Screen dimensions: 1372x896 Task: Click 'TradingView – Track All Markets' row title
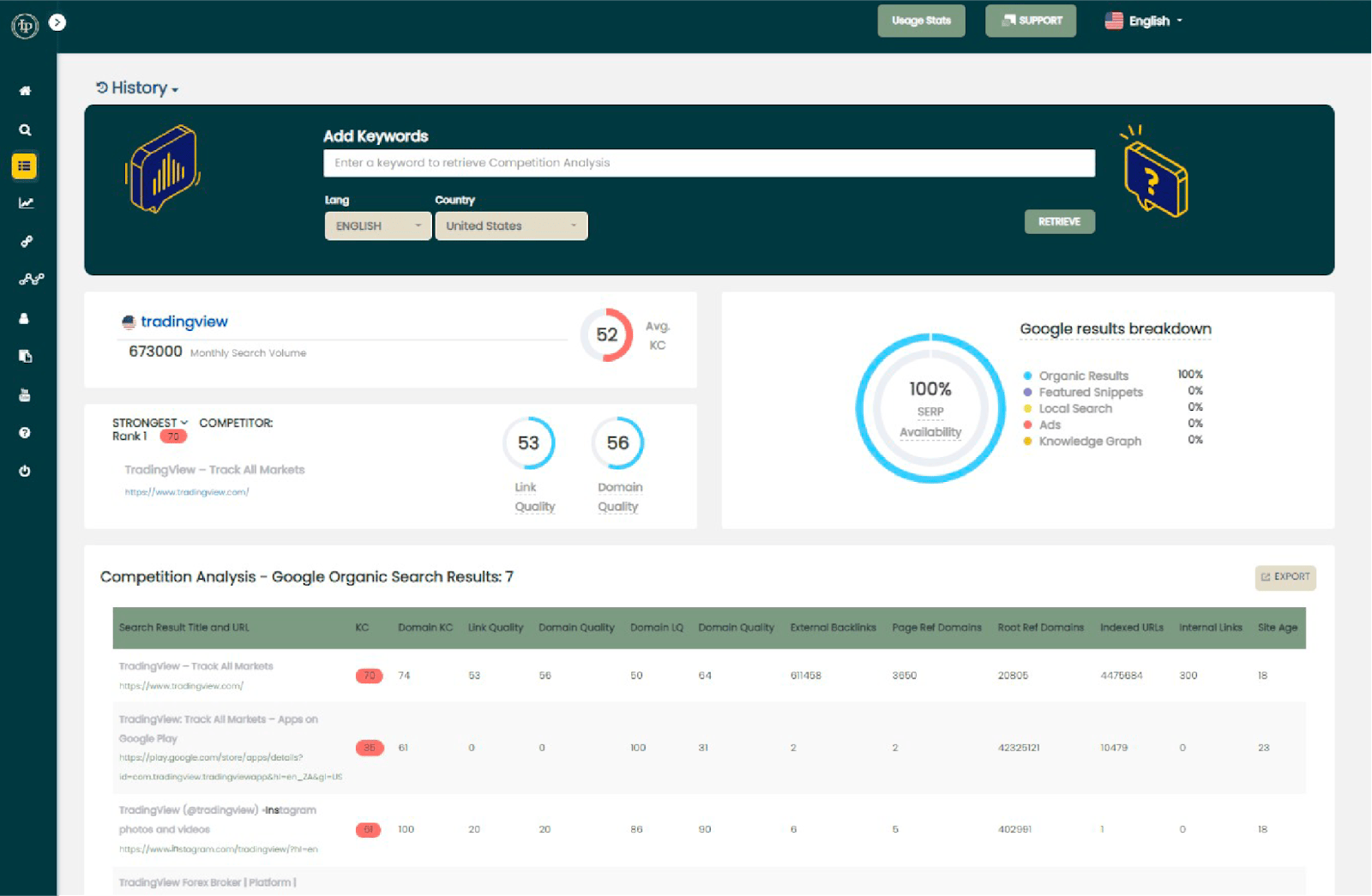(196, 666)
